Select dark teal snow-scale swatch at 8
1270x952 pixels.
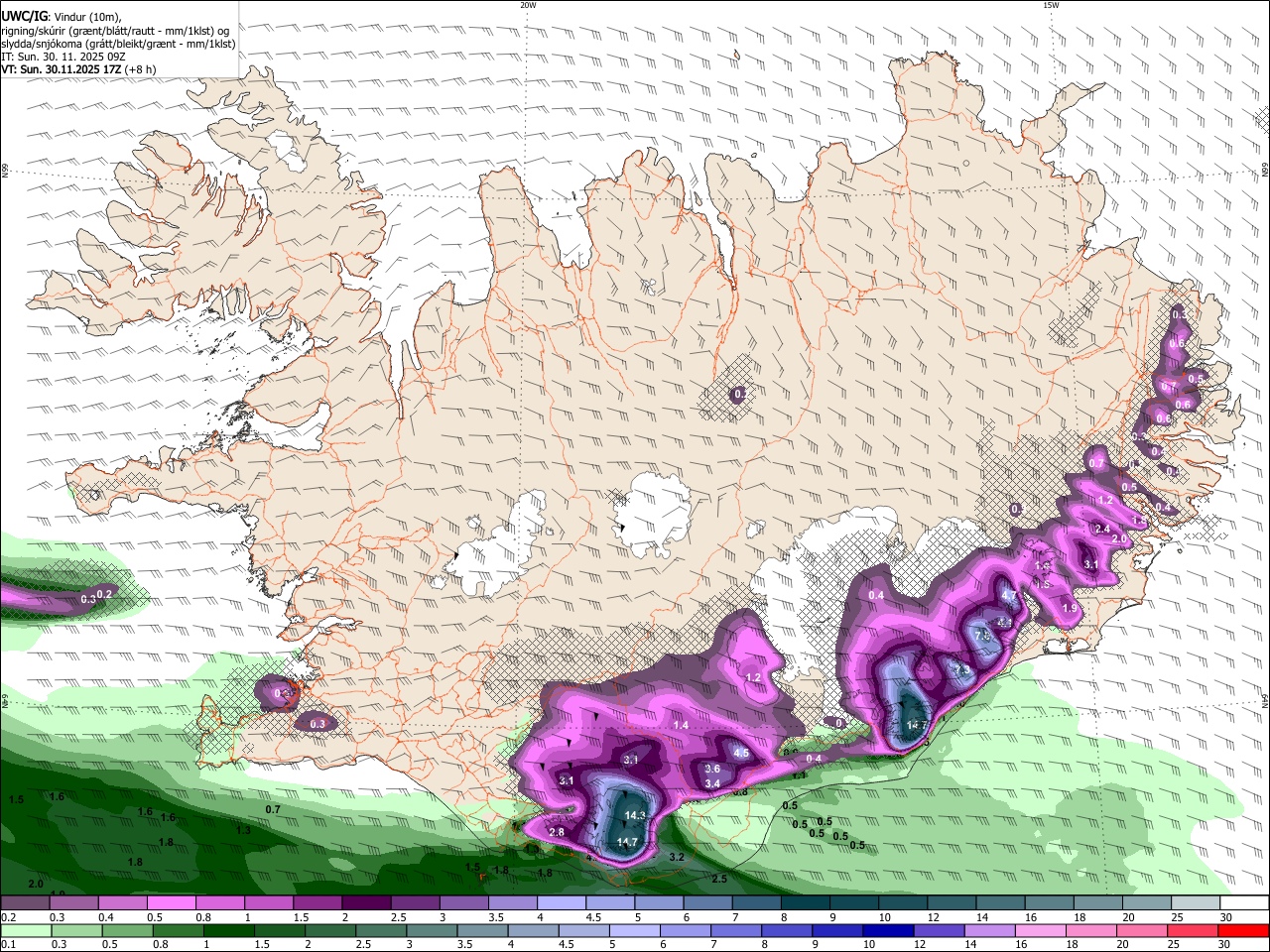pyautogui.click(x=807, y=904)
